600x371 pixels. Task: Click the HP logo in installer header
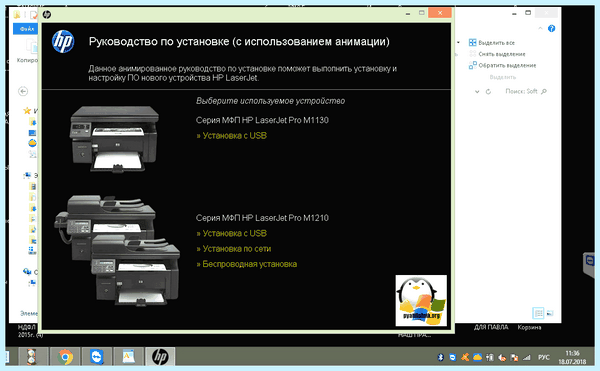coord(63,42)
